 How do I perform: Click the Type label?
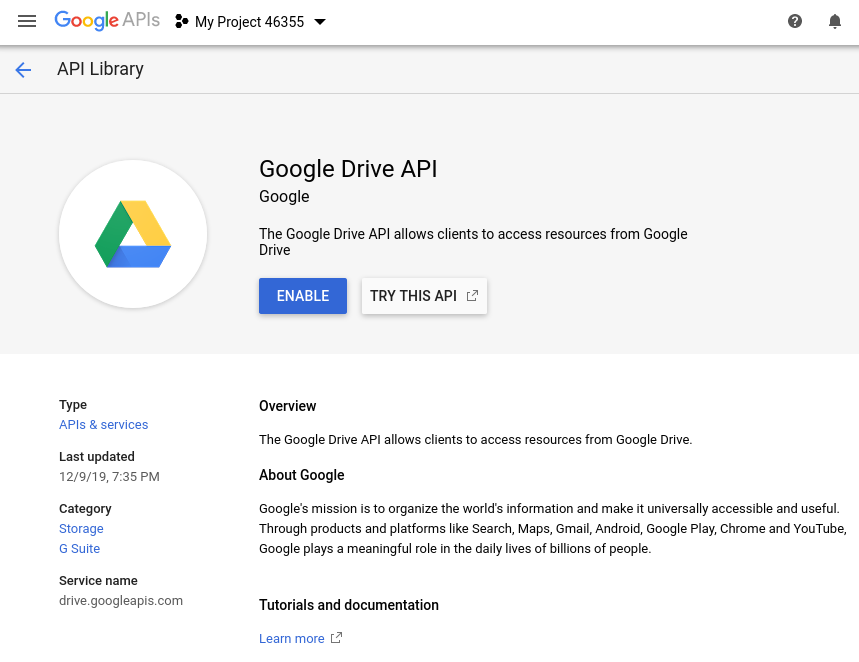tap(73, 405)
